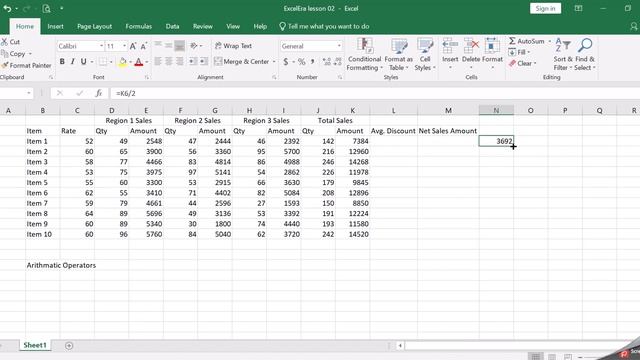The width and height of the screenshot is (640, 360).
Task: Open the Font Color dropdown arrow
Action: tap(147, 62)
